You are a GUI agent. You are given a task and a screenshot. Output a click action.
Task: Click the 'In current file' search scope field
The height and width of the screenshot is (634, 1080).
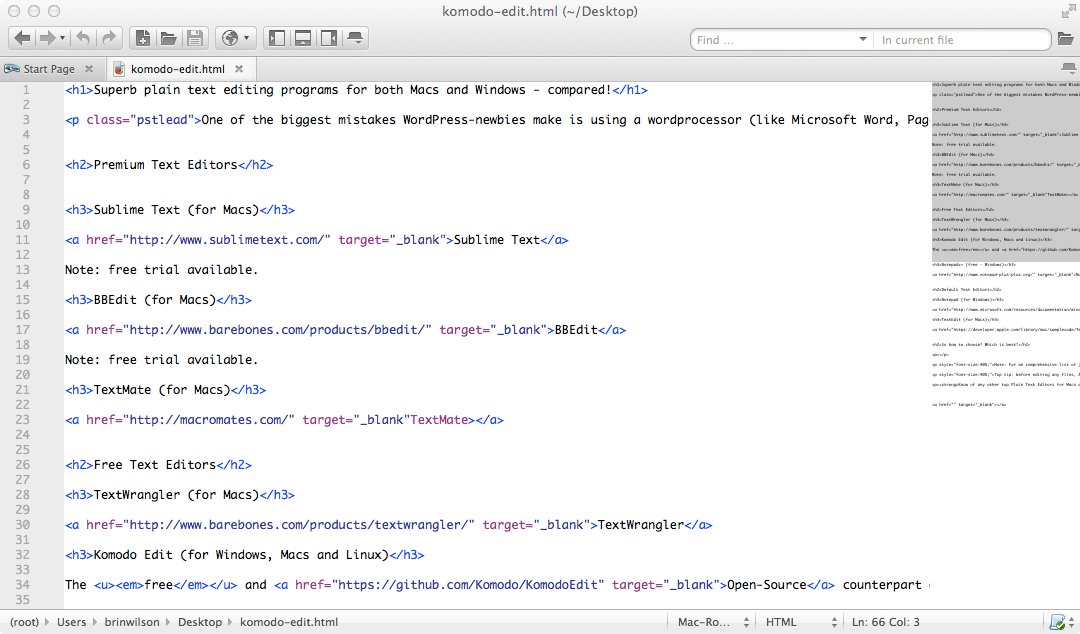962,40
